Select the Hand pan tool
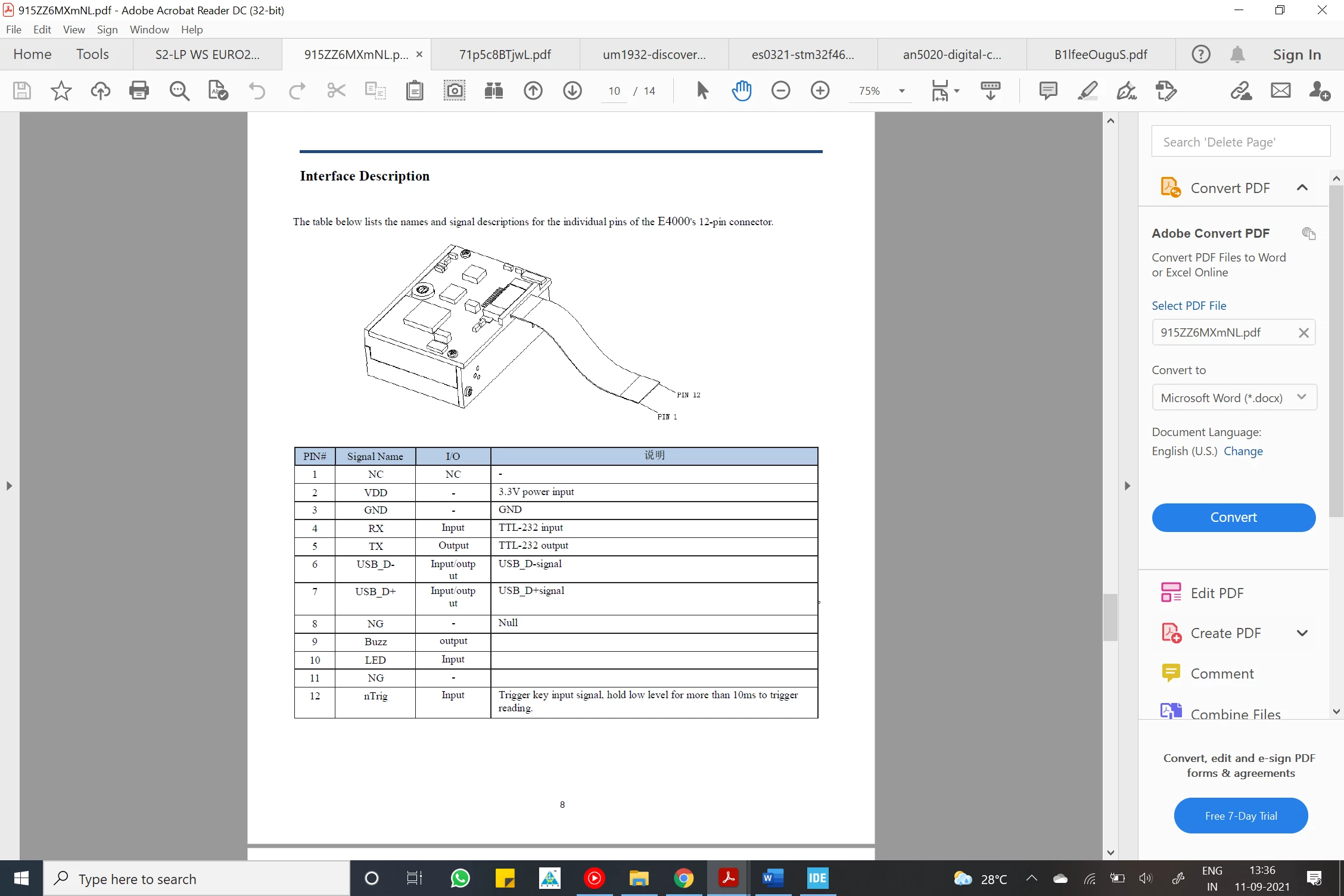 tap(742, 91)
